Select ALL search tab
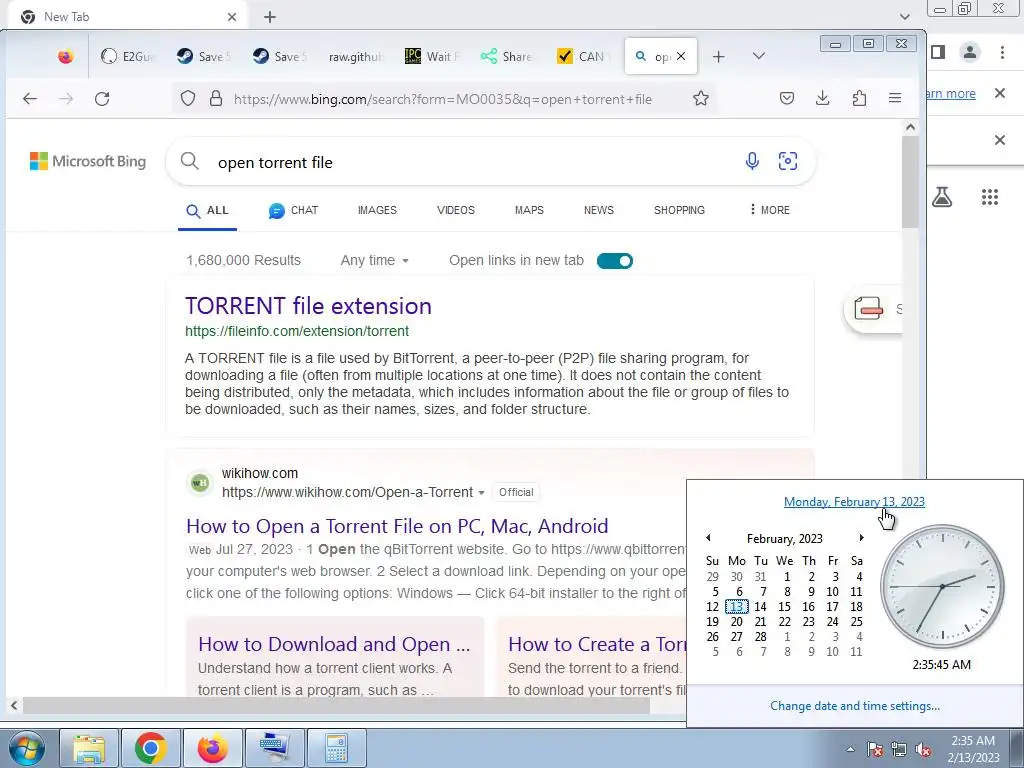1024x768 pixels. point(208,210)
